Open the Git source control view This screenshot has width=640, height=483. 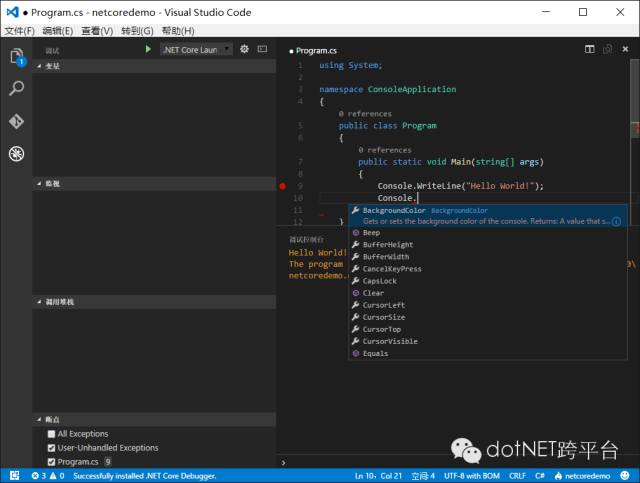pos(16,121)
